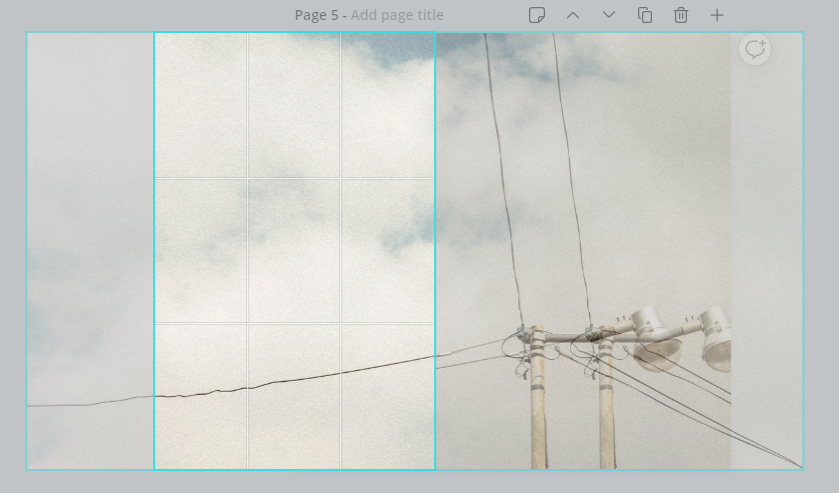Delete page with the trash icon
The width and height of the screenshot is (839, 493).
(681, 15)
